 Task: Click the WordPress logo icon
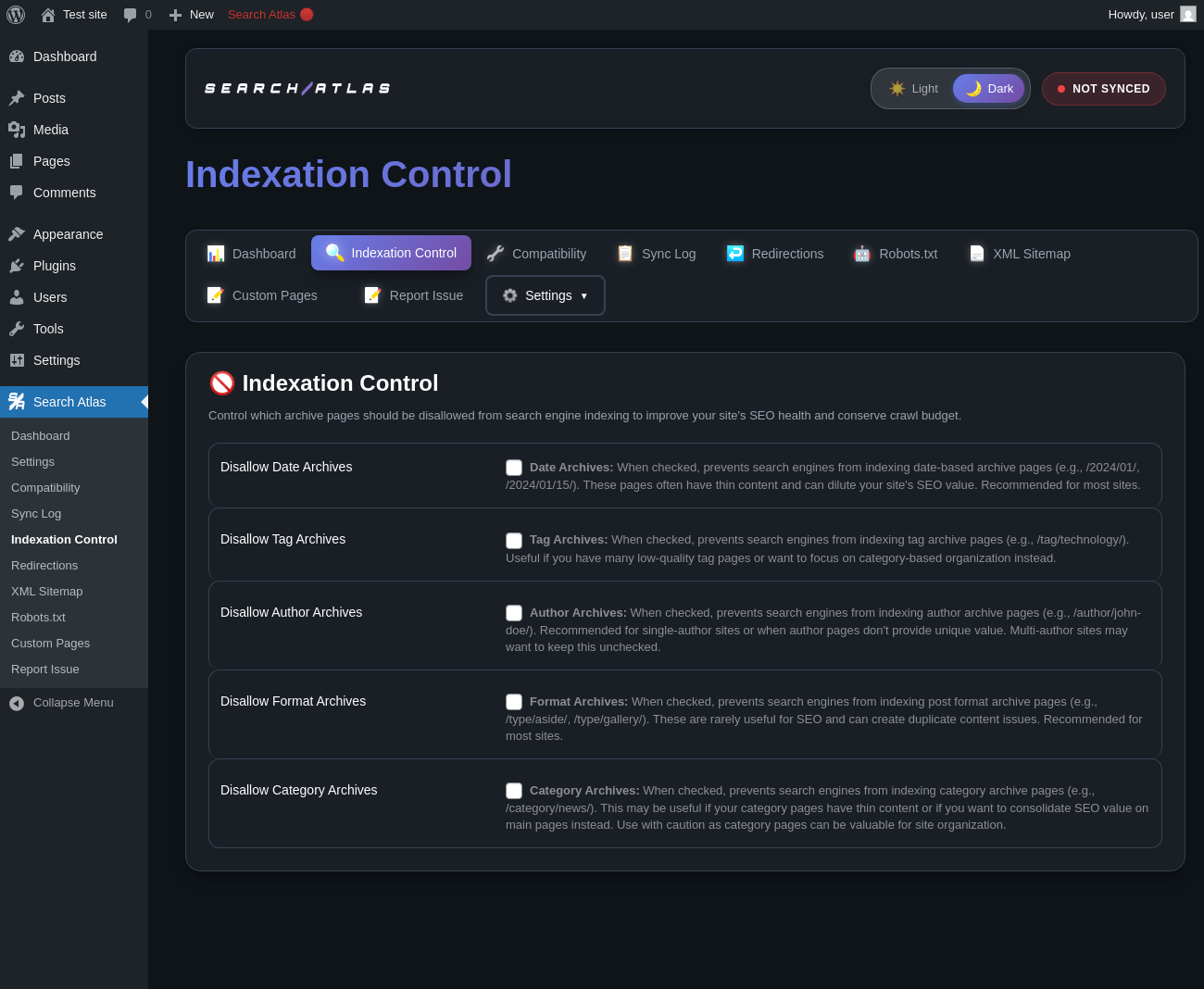pos(16,15)
